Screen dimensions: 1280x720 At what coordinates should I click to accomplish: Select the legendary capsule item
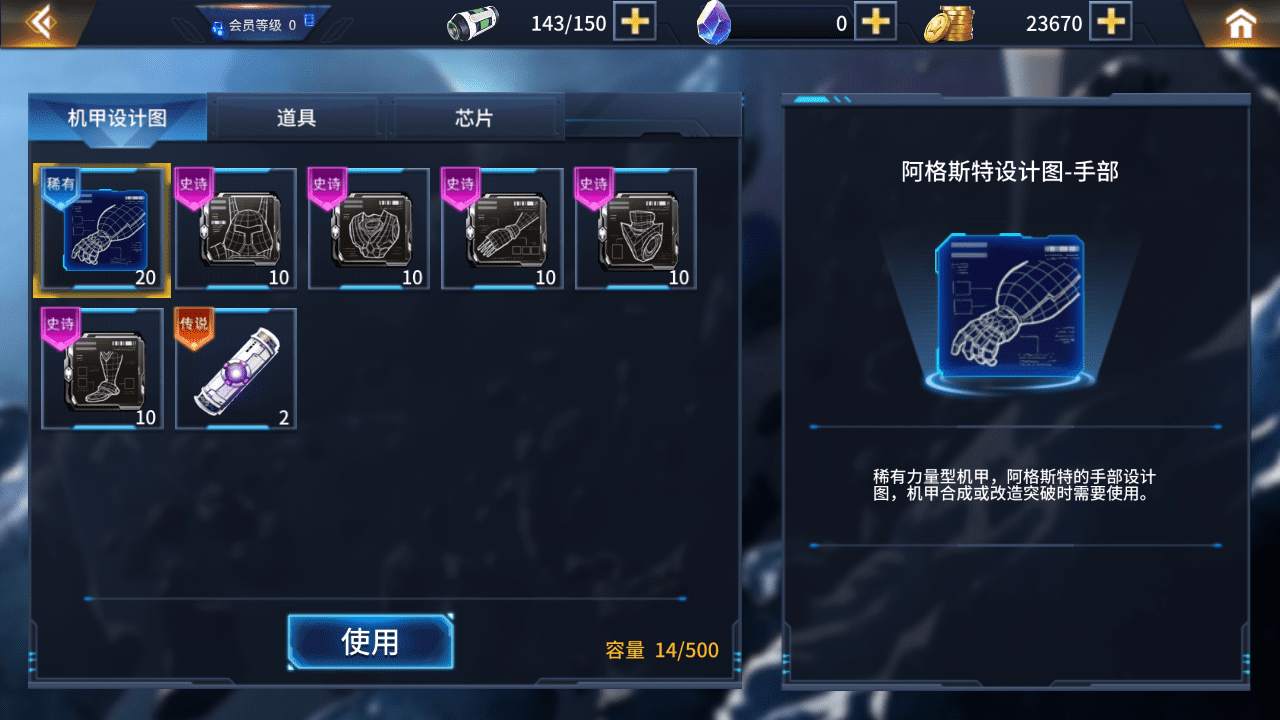[x=236, y=369]
